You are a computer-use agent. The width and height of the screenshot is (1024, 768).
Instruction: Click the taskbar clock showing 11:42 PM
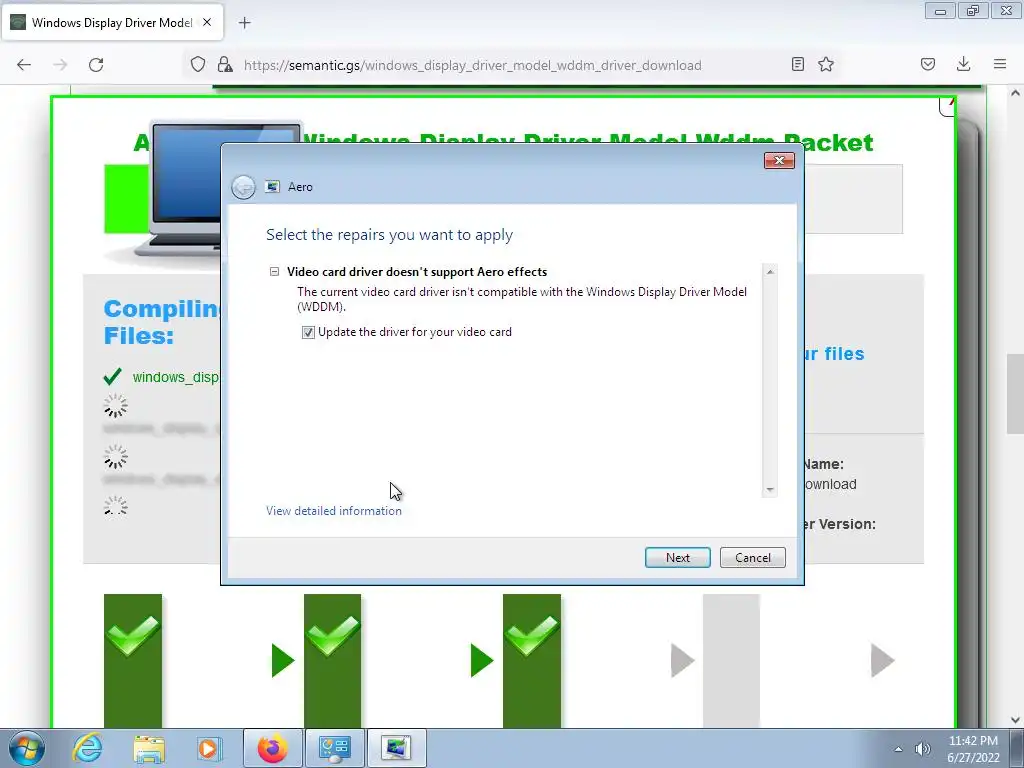click(x=973, y=749)
